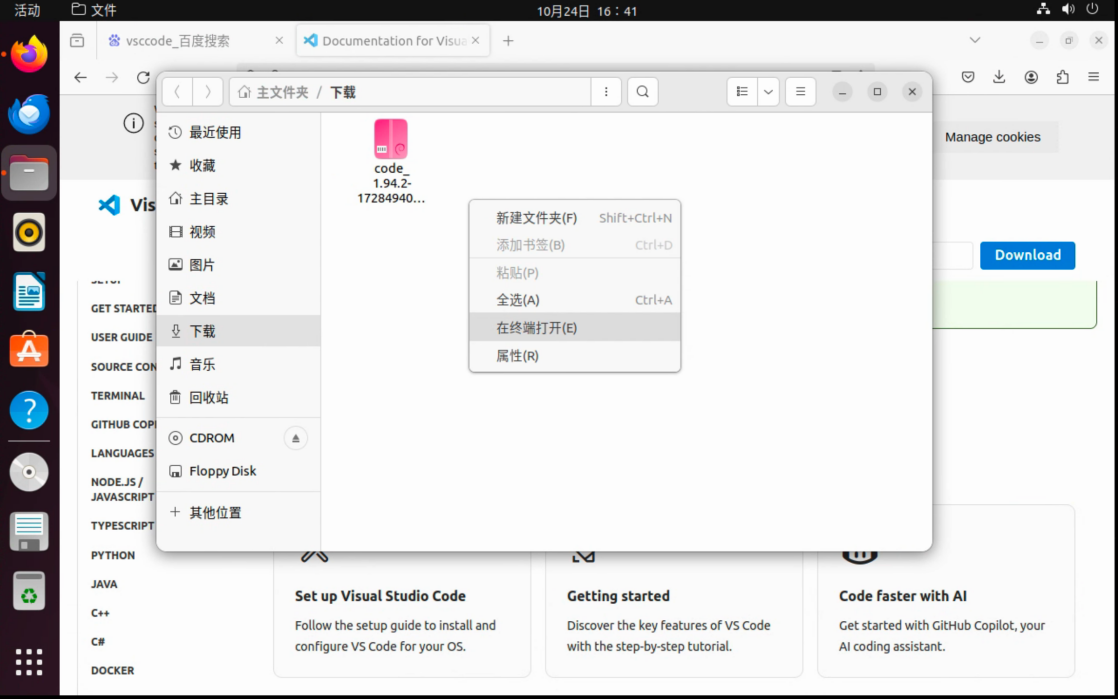
Task: Open JAVA docs section
Action: (104, 584)
